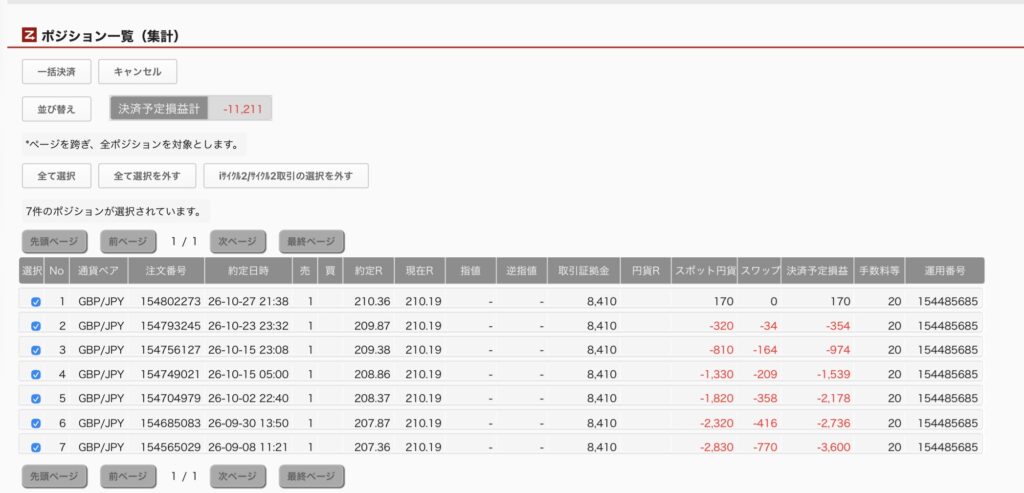Click order number 154802273
1024x493 pixels.
coord(170,302)
